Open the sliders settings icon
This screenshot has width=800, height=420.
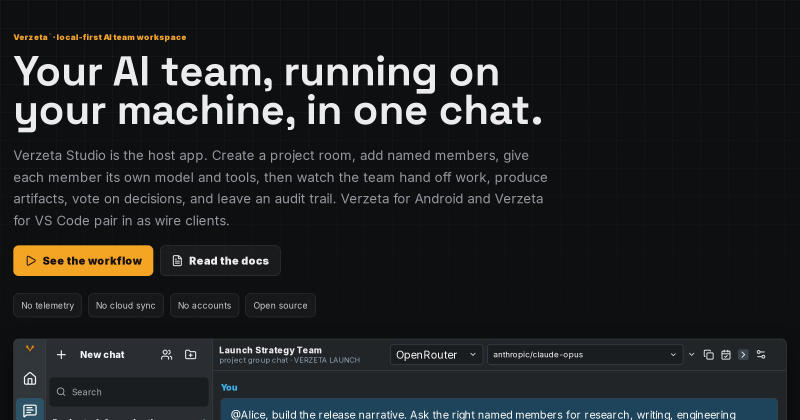pyautogui.click(x=761, y=355)
